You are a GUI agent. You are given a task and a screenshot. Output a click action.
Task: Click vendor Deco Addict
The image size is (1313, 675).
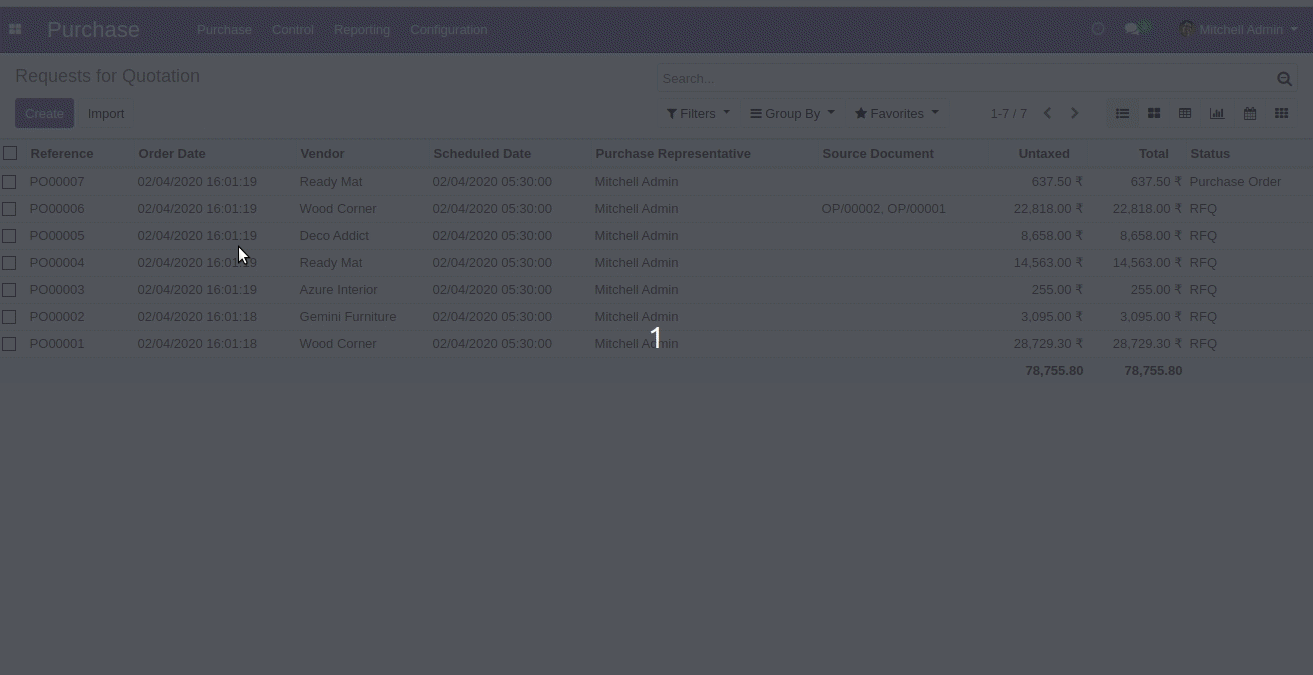(334, 236)
